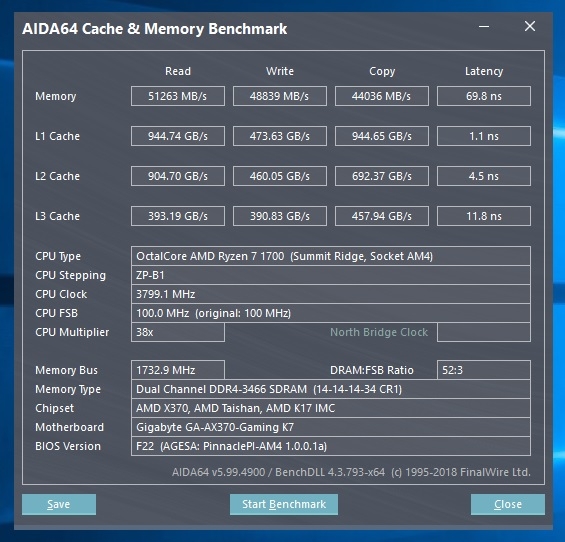Select L1 Cache read 944.74 GB/s
This screenshot has width=565, height=542.
pos(178,136)
